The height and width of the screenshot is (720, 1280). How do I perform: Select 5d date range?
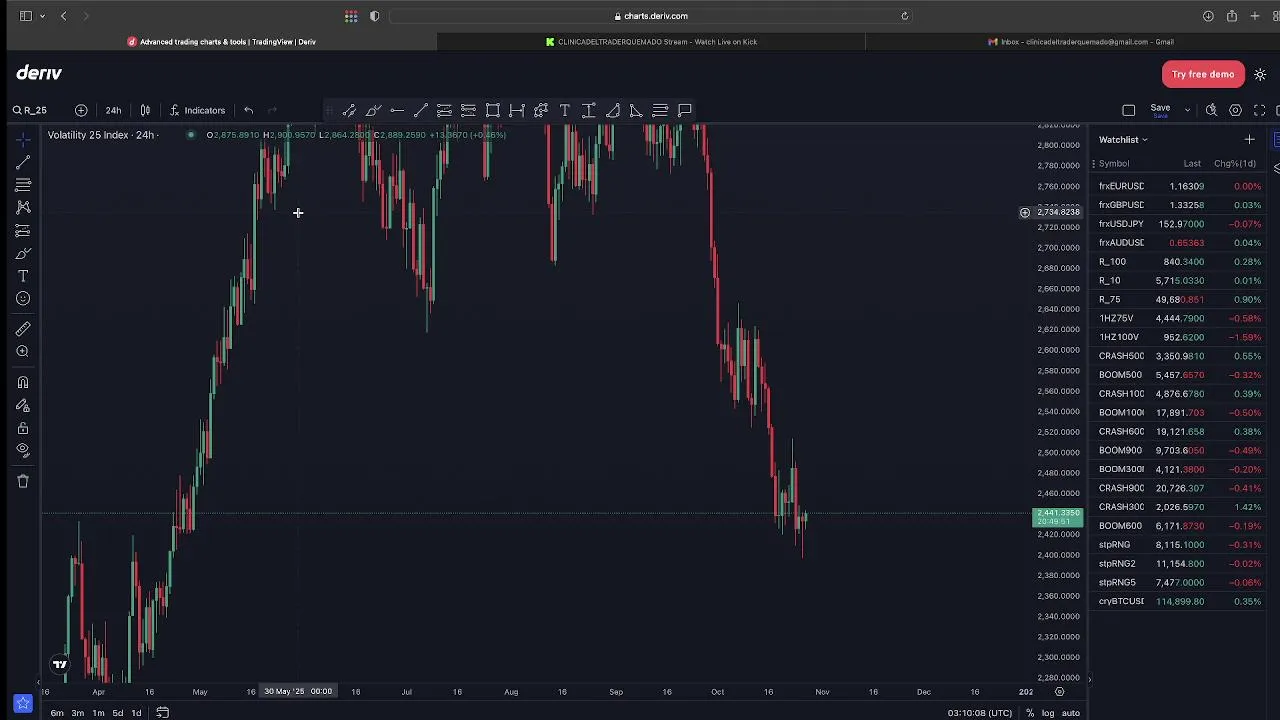(x=118, y=713)
